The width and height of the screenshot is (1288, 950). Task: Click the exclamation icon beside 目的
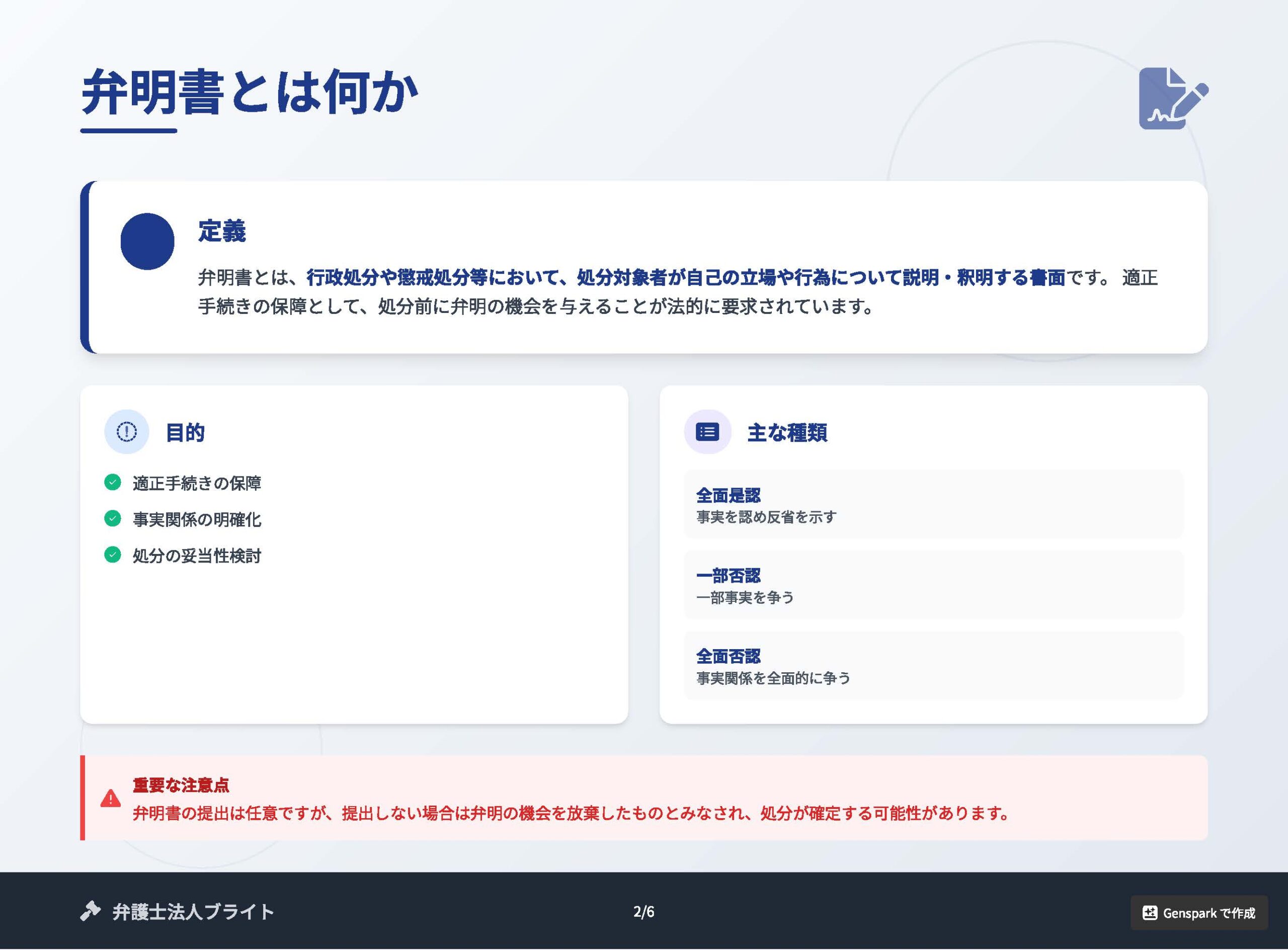126,432
